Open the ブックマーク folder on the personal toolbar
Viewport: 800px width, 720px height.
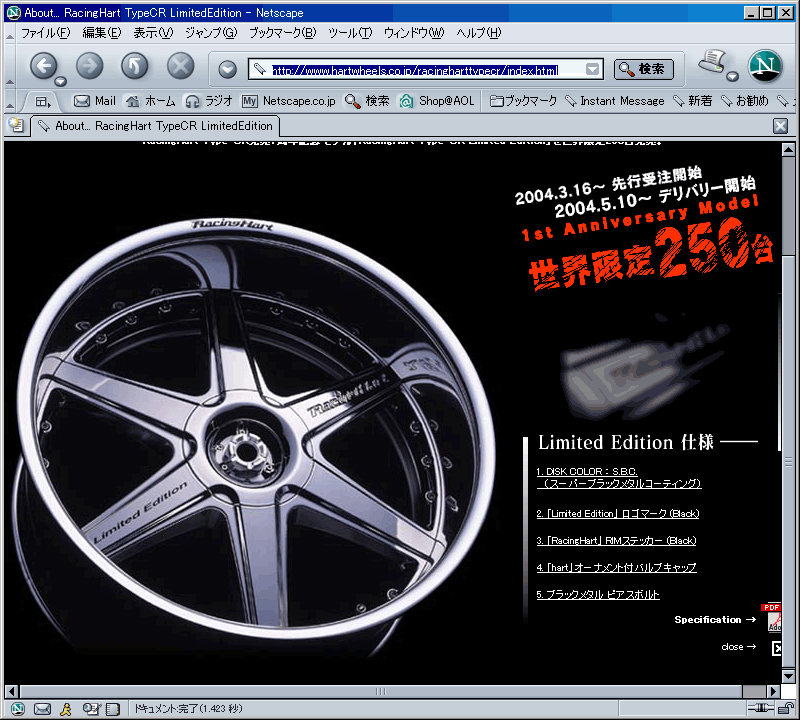pos(523,101)
